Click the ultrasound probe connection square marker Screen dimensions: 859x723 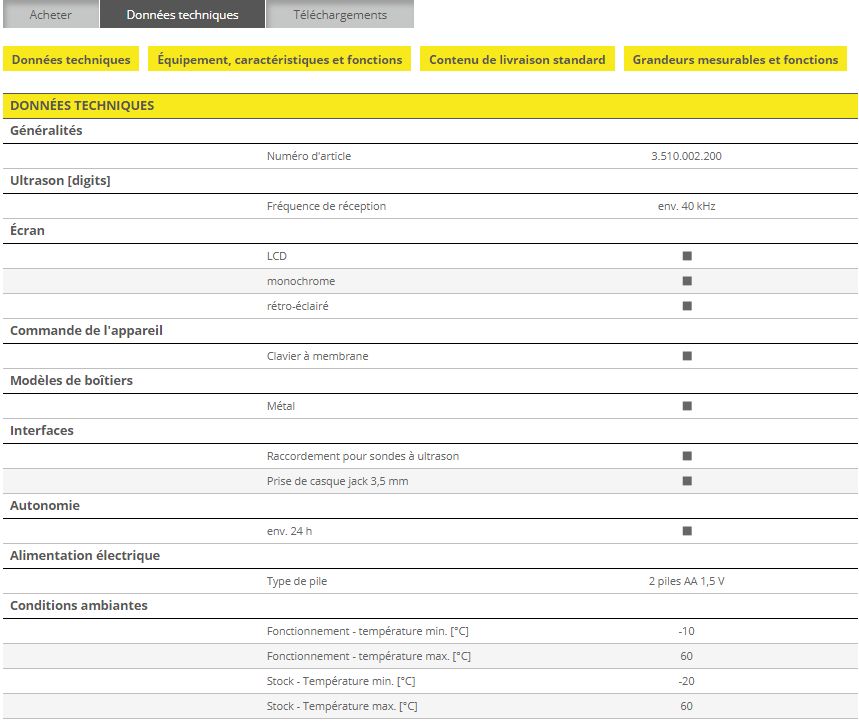(x=687, y=456)
